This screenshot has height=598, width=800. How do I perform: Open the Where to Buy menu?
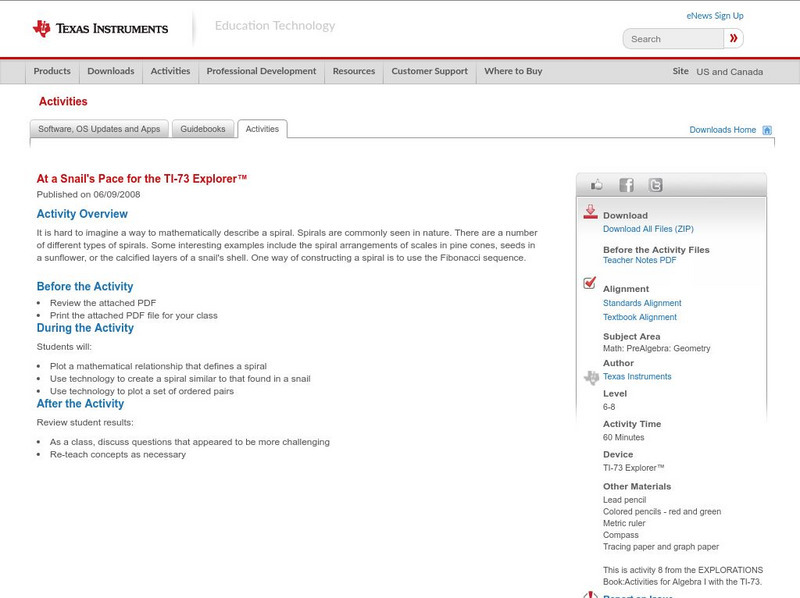click(513, 71)
